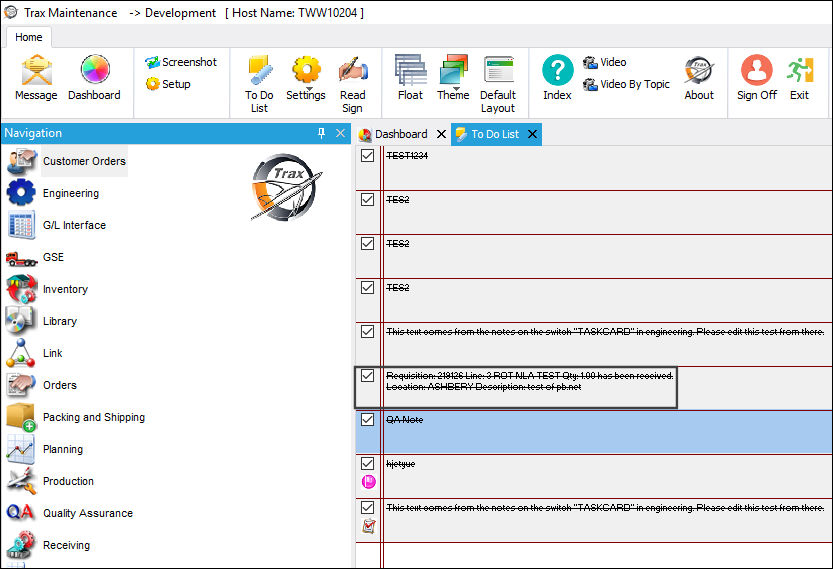The width and height of the screenshot is (833, 569).
Task: Close the Navigation panel
Action: click(341, 133)
